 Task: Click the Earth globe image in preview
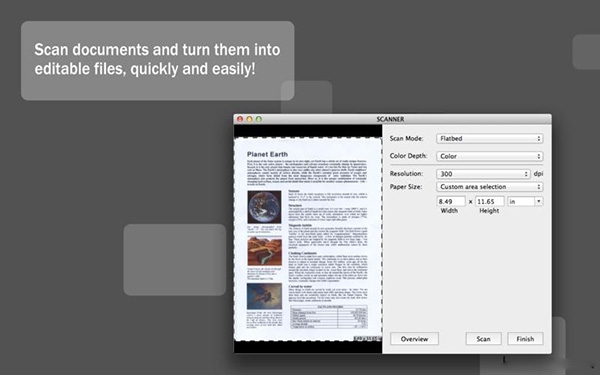(264, 207)
